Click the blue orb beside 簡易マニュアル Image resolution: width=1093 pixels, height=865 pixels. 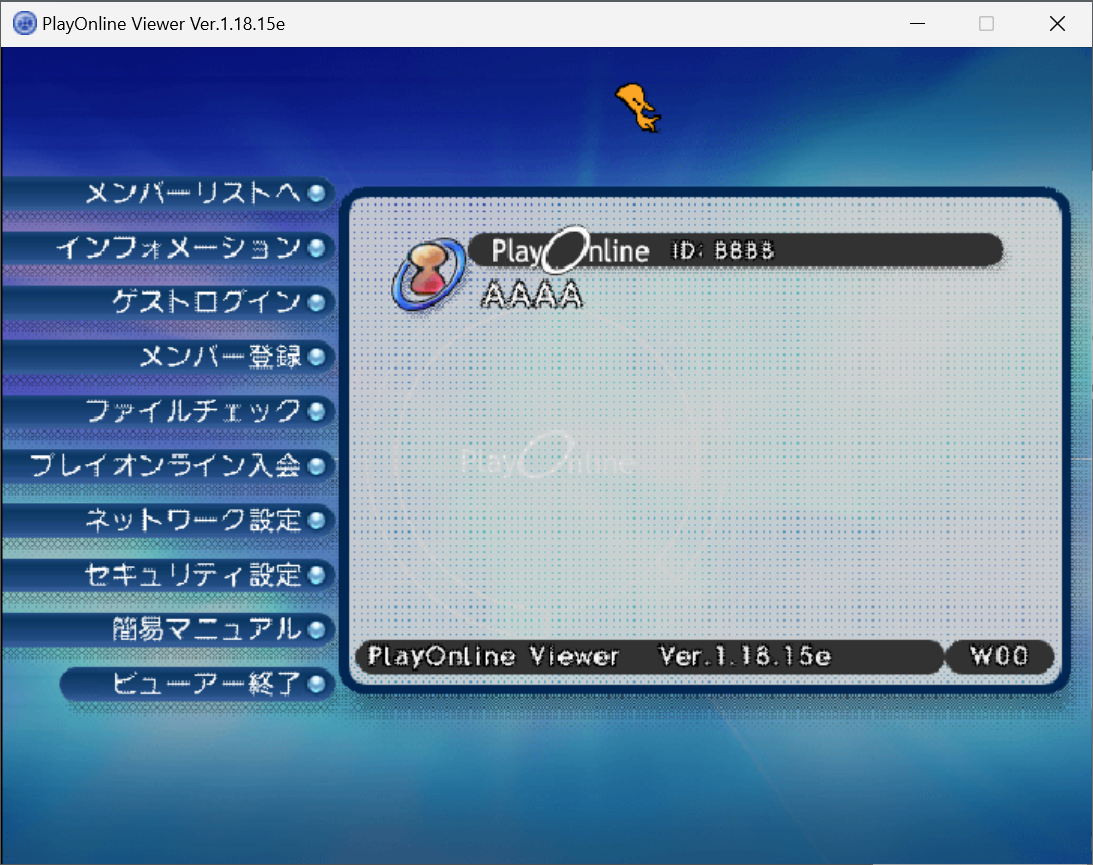point(317,629)
